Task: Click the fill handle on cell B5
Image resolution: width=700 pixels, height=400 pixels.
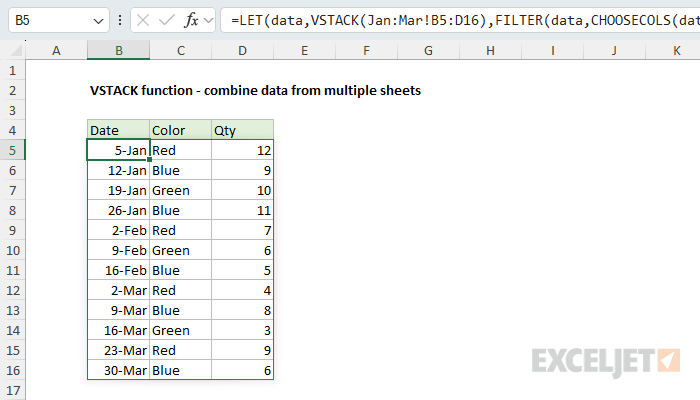Action: click(150, 159)
